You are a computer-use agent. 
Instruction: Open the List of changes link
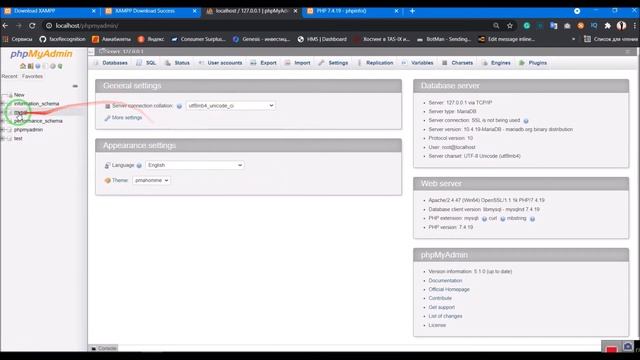(x=445, y=316)
